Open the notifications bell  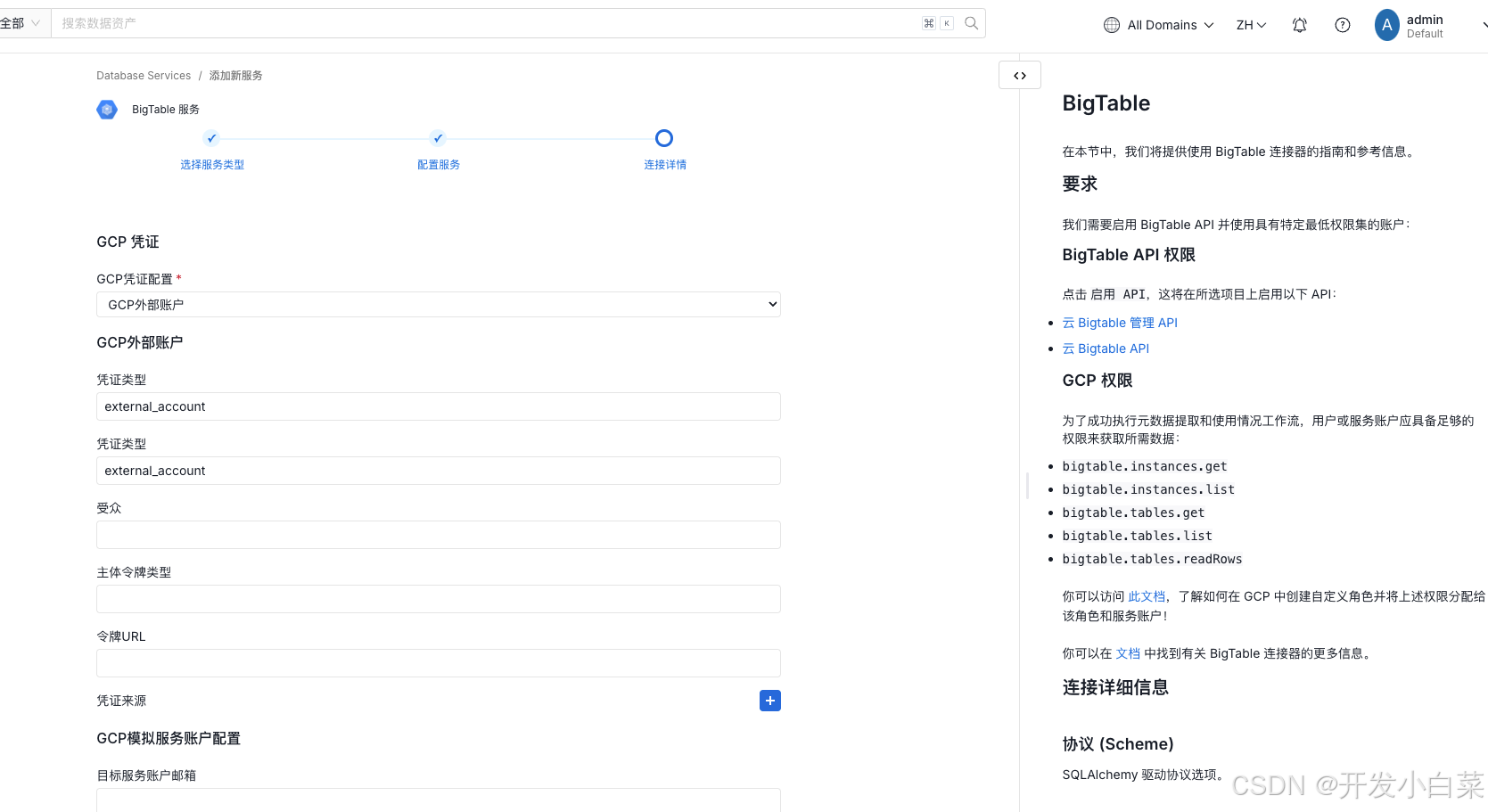pos(1299,25)
